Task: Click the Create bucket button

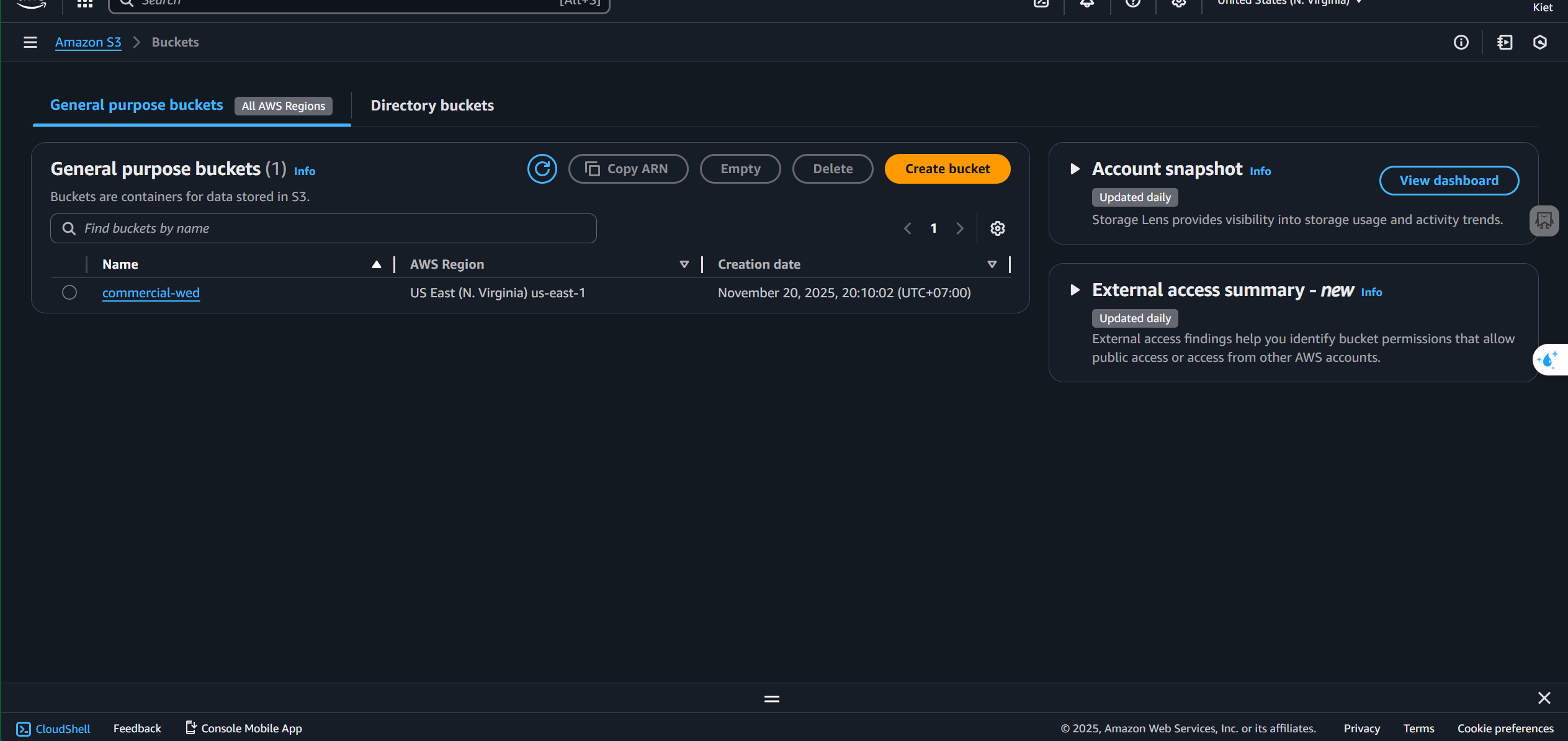Action: point(947,169)
